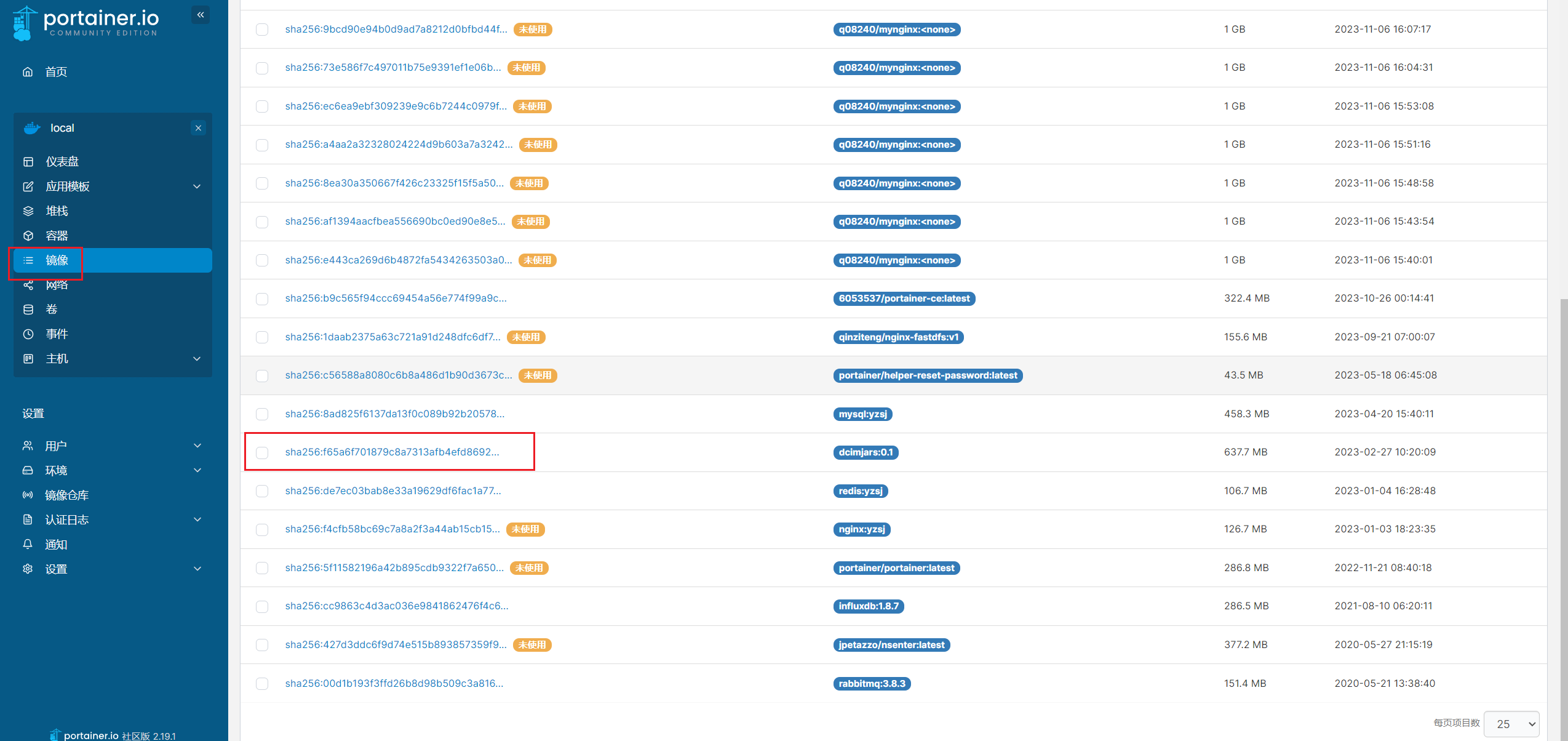Open the 仪表盘 dashboard icon
The width and height of the screenshot is (1568, 741).
coord(28,162)
